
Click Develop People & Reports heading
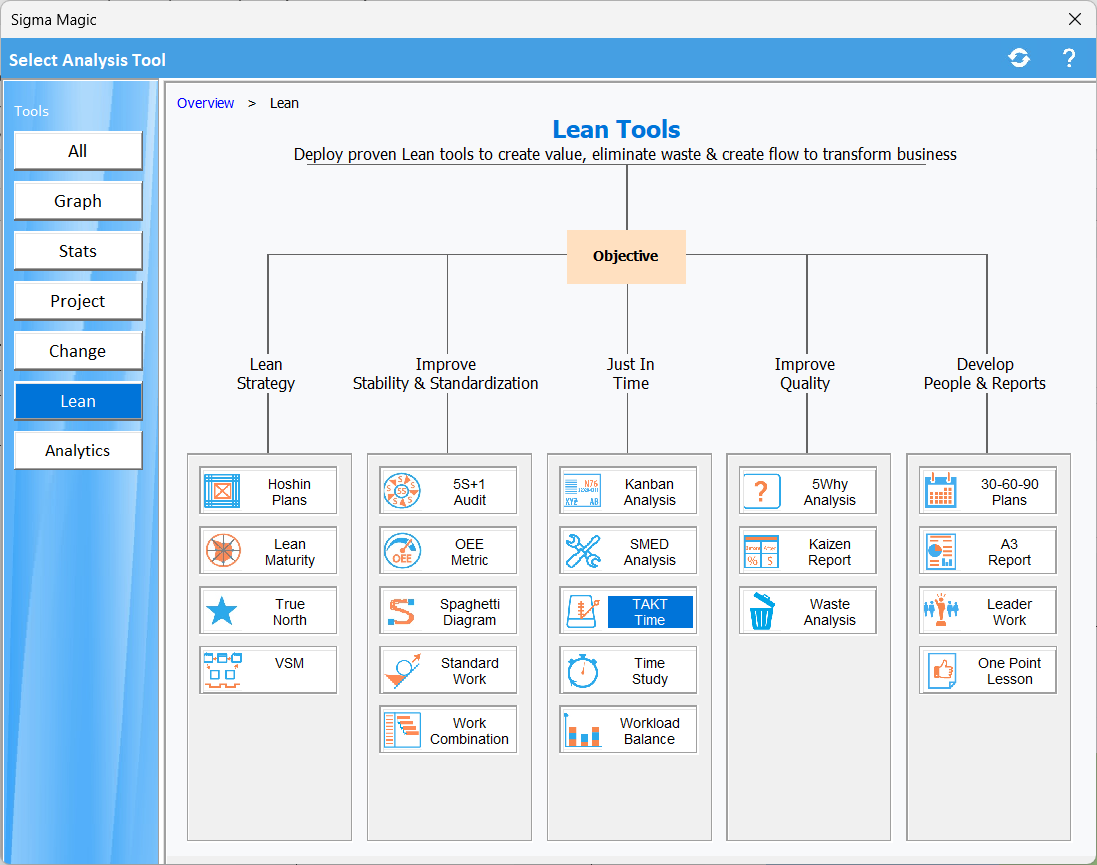[x=984, y=374]
